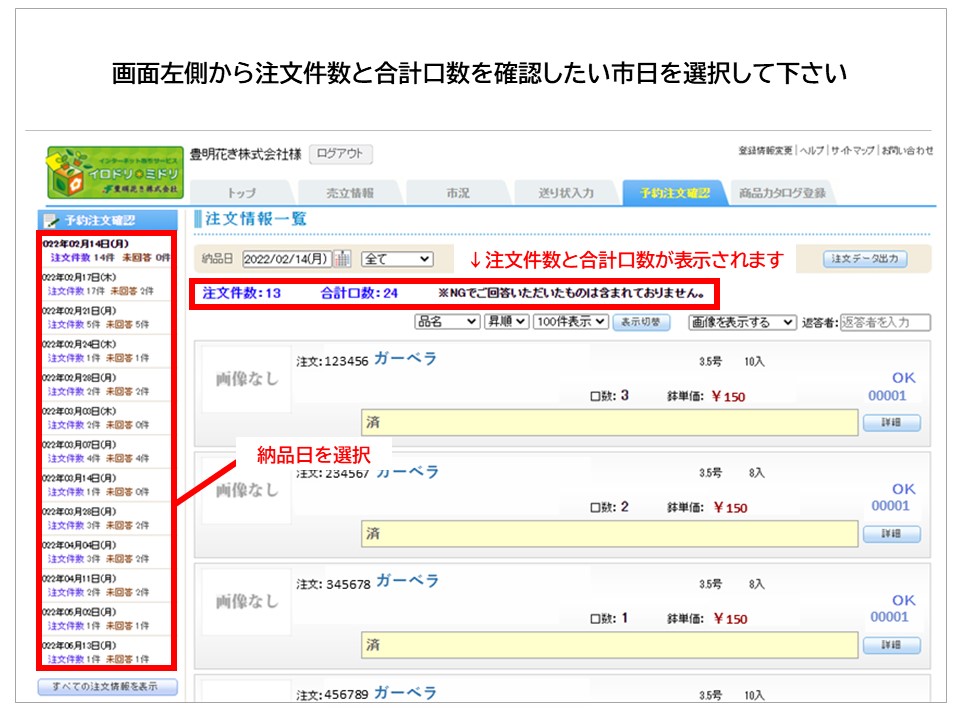Click すべての注文情報を表示 button
960x720 pixels.
(x=107, y=687)
